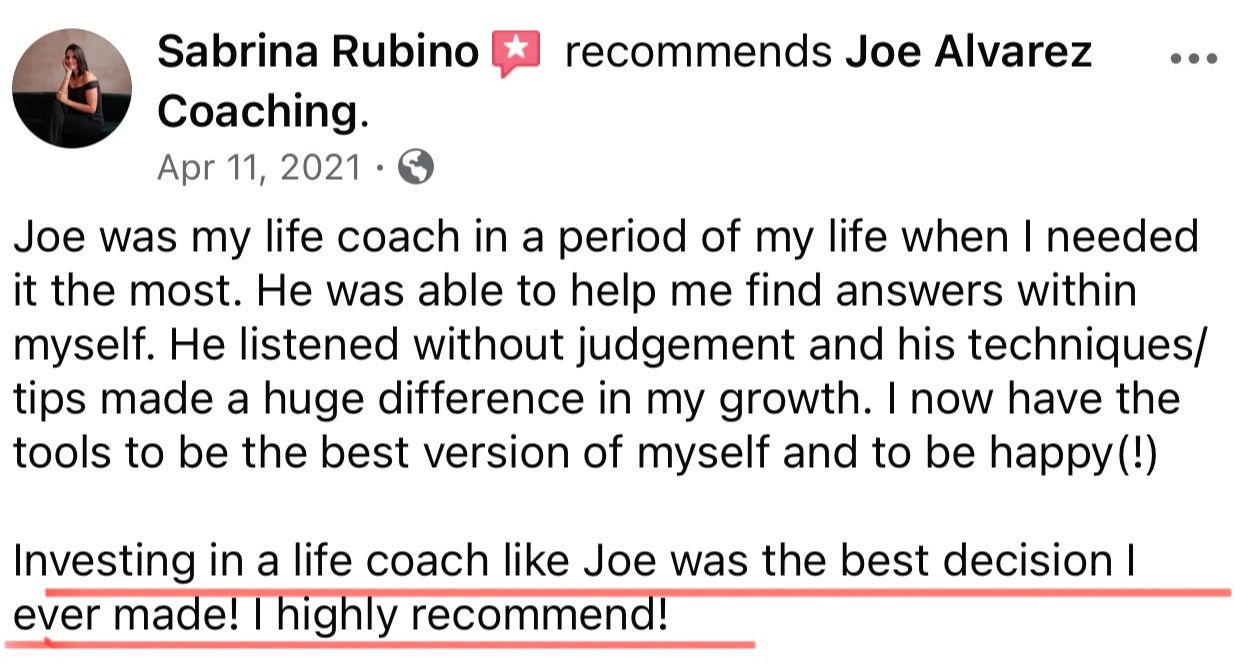1260x666 pixels.
Task: Click the line starting it the most
Action: point(575,292)
